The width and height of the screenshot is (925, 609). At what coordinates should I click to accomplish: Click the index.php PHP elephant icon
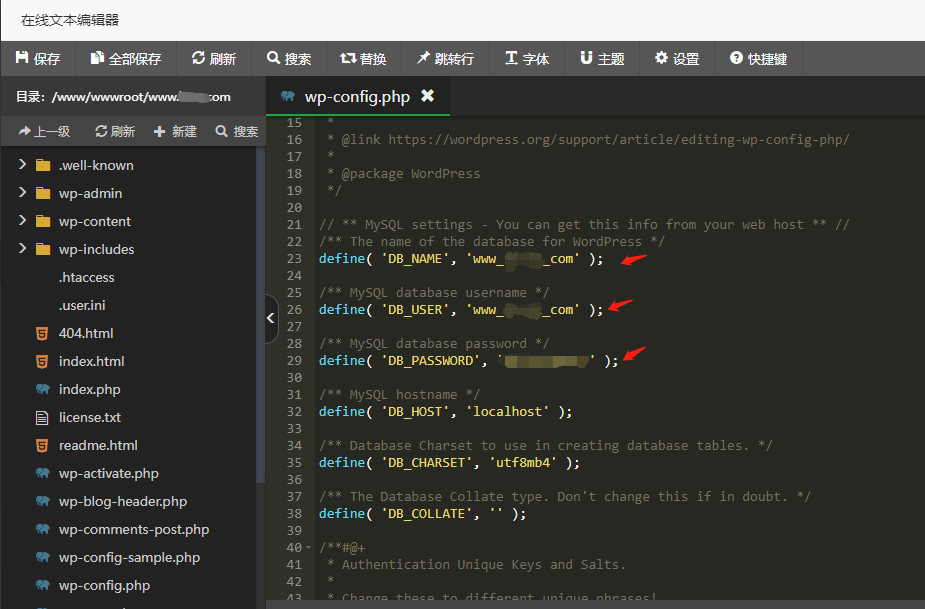[42, 389]
